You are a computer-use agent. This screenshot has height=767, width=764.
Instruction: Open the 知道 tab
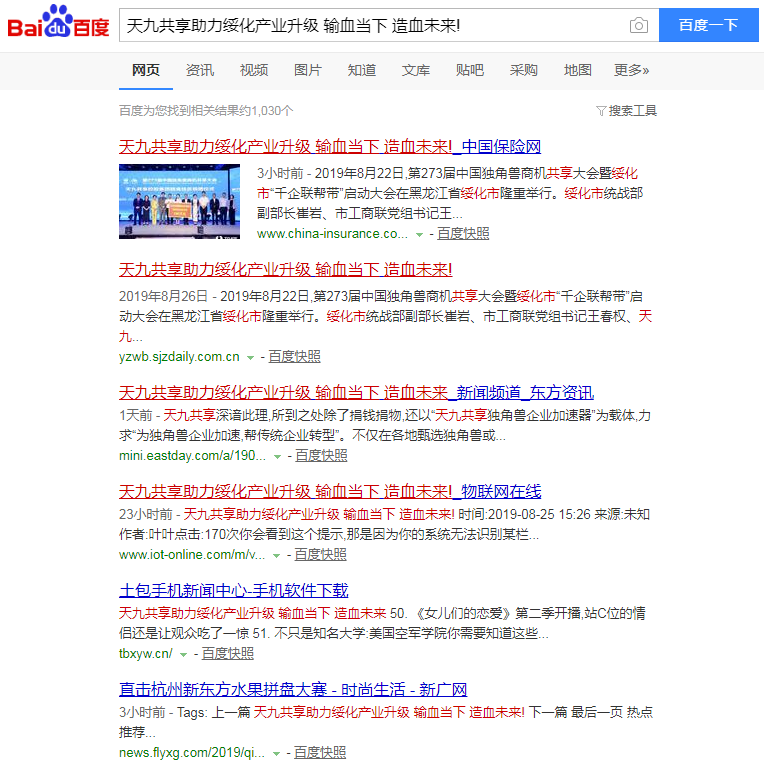362,70
